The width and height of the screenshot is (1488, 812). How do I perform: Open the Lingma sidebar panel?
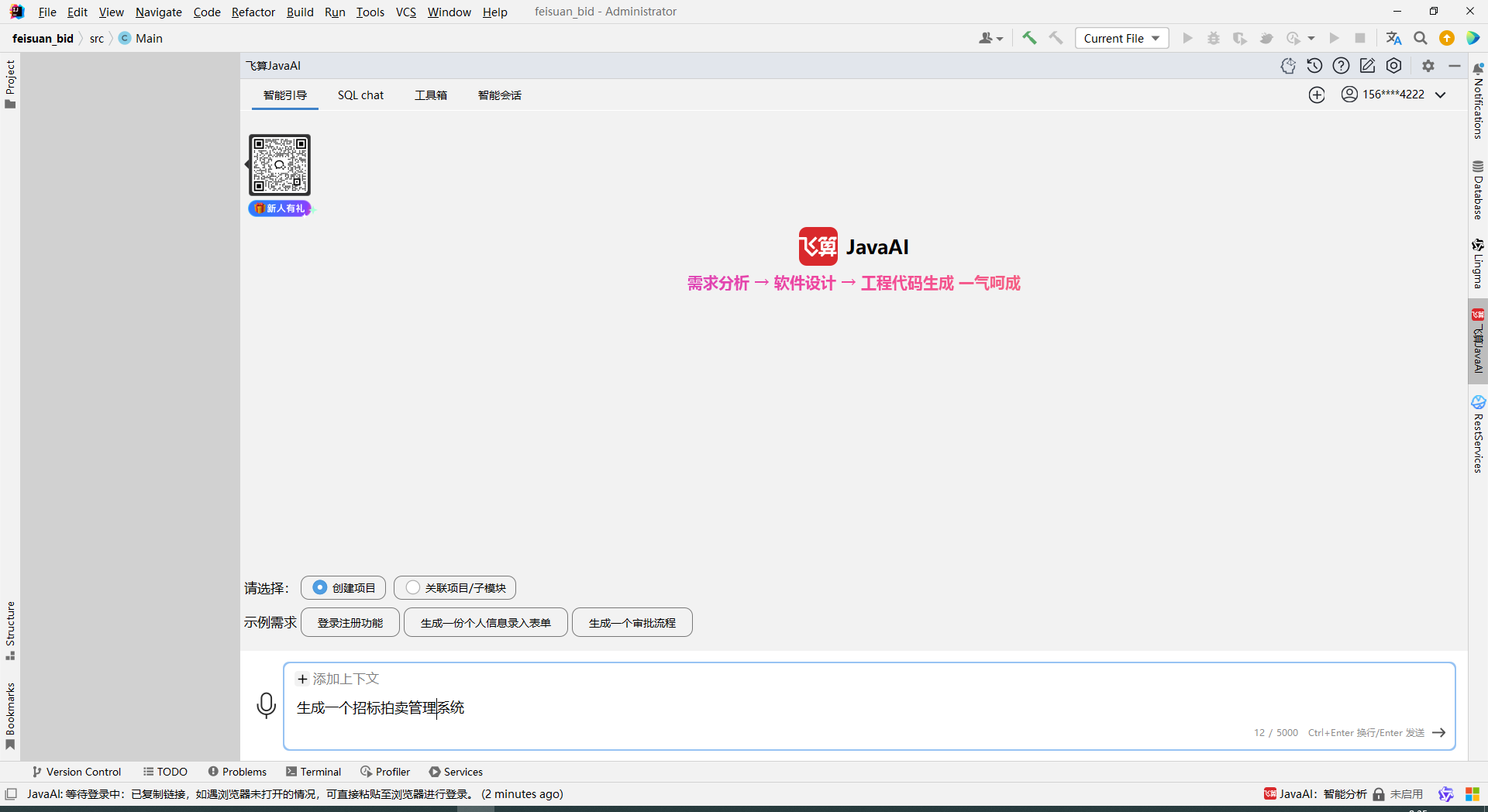[x=1479, y=263]
